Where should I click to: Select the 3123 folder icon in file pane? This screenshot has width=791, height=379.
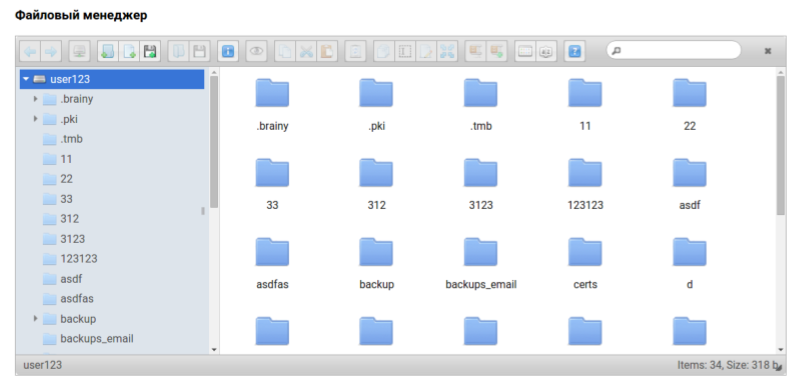coord(481,173)
